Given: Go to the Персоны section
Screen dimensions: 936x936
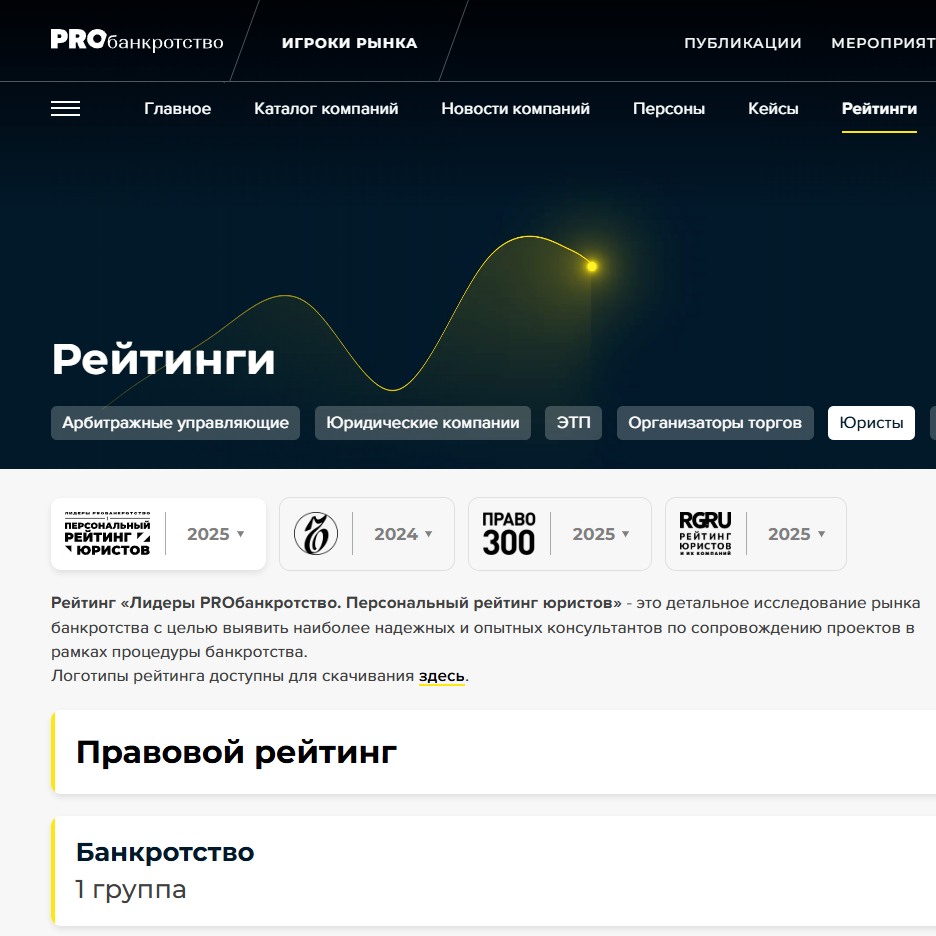Looking at the screenshot, I should coord(669,109).
